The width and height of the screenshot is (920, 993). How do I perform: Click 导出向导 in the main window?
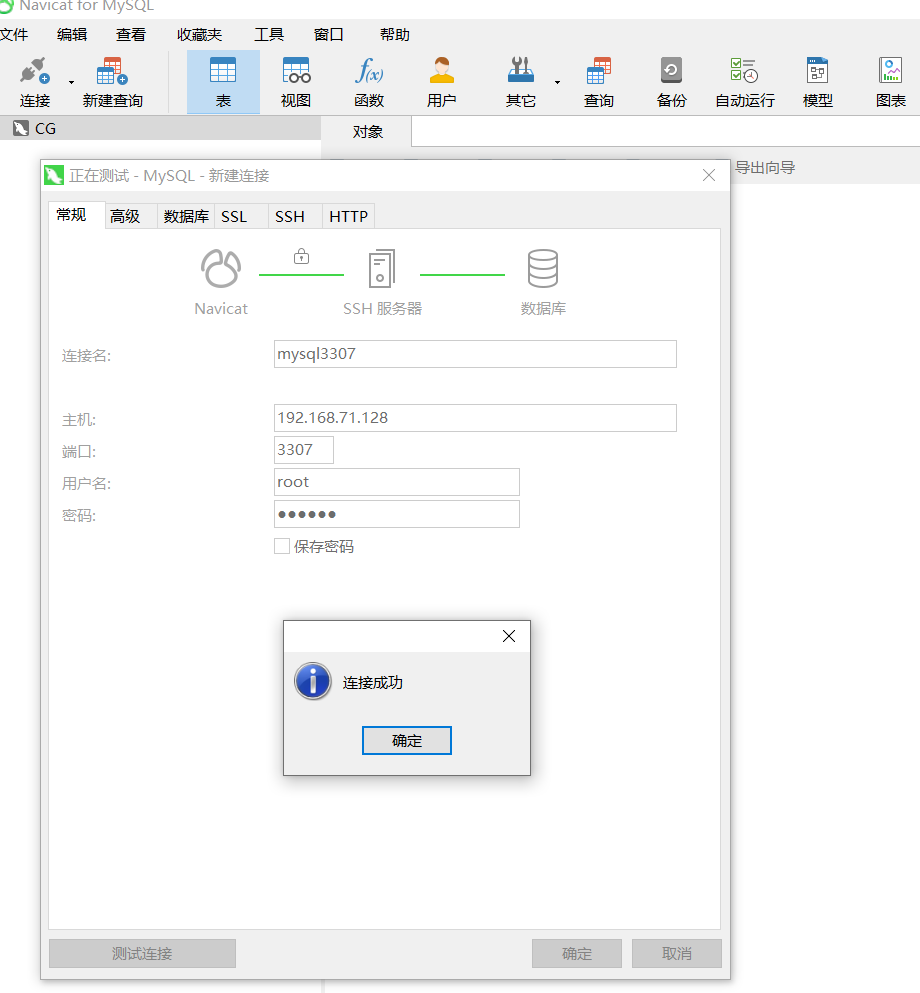pyautogui.click(x=765, y=168)
